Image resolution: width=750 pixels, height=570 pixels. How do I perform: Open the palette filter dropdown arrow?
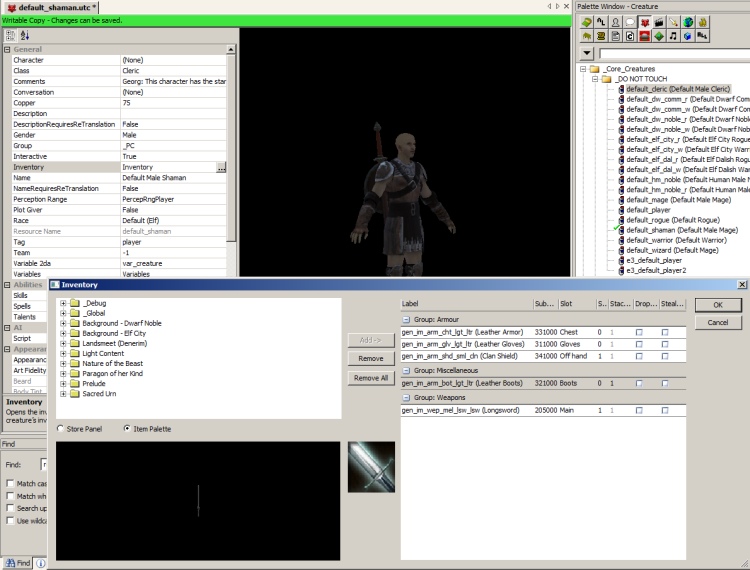coord(587,53)
